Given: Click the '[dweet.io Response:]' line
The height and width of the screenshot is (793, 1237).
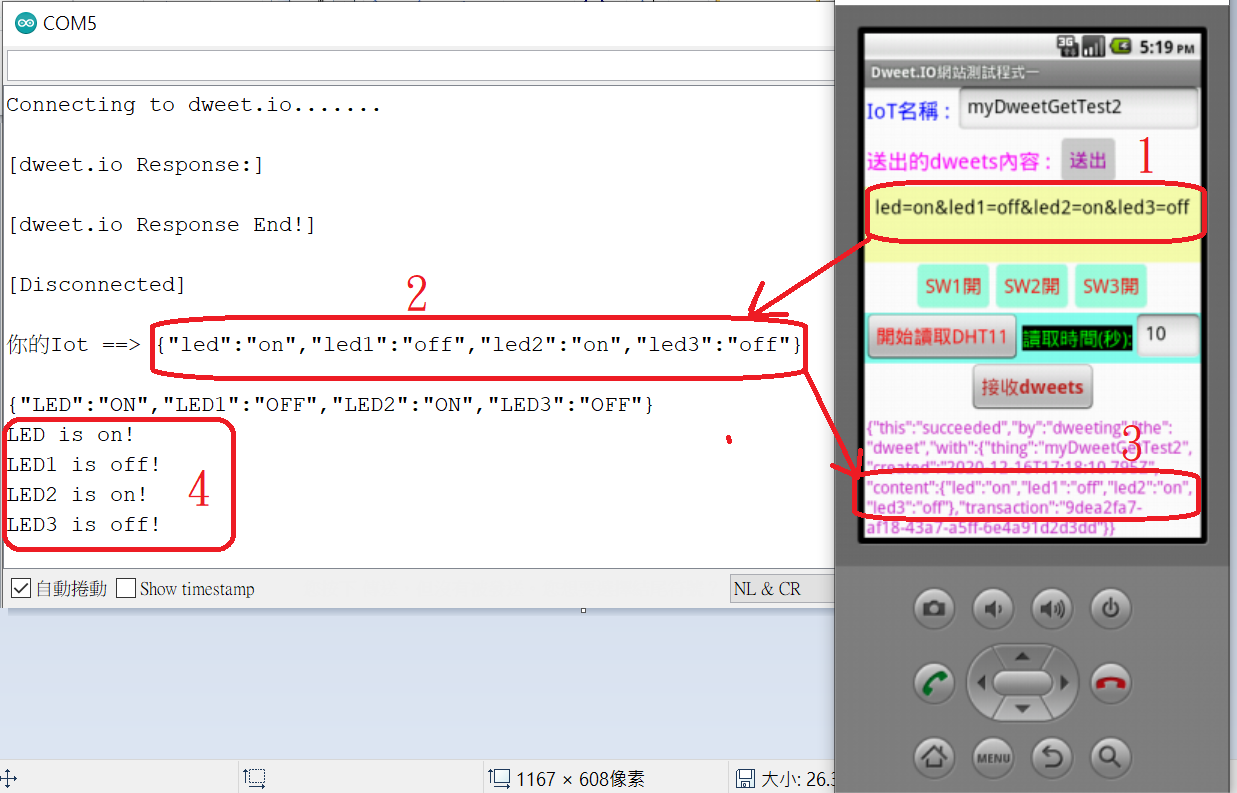Looking at the screenshot, I should tap(135, 165).
